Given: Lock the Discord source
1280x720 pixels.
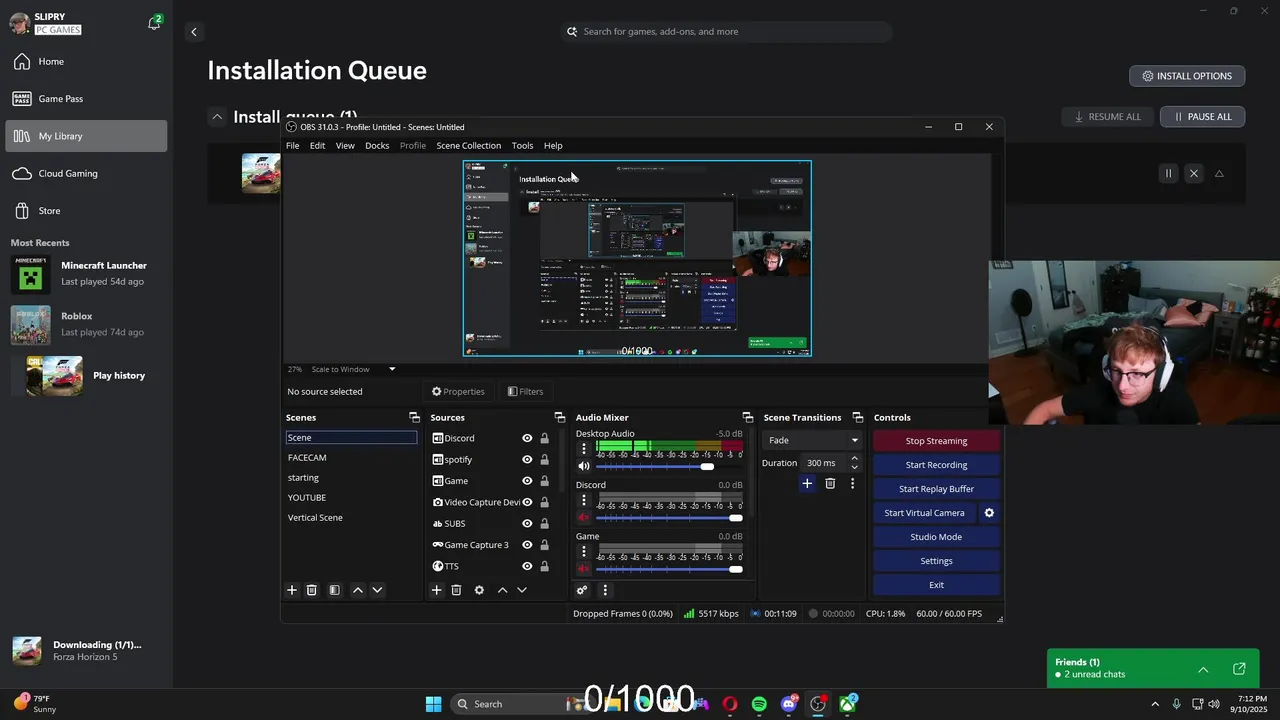Looking at the screenshot, I should (544, 438).
